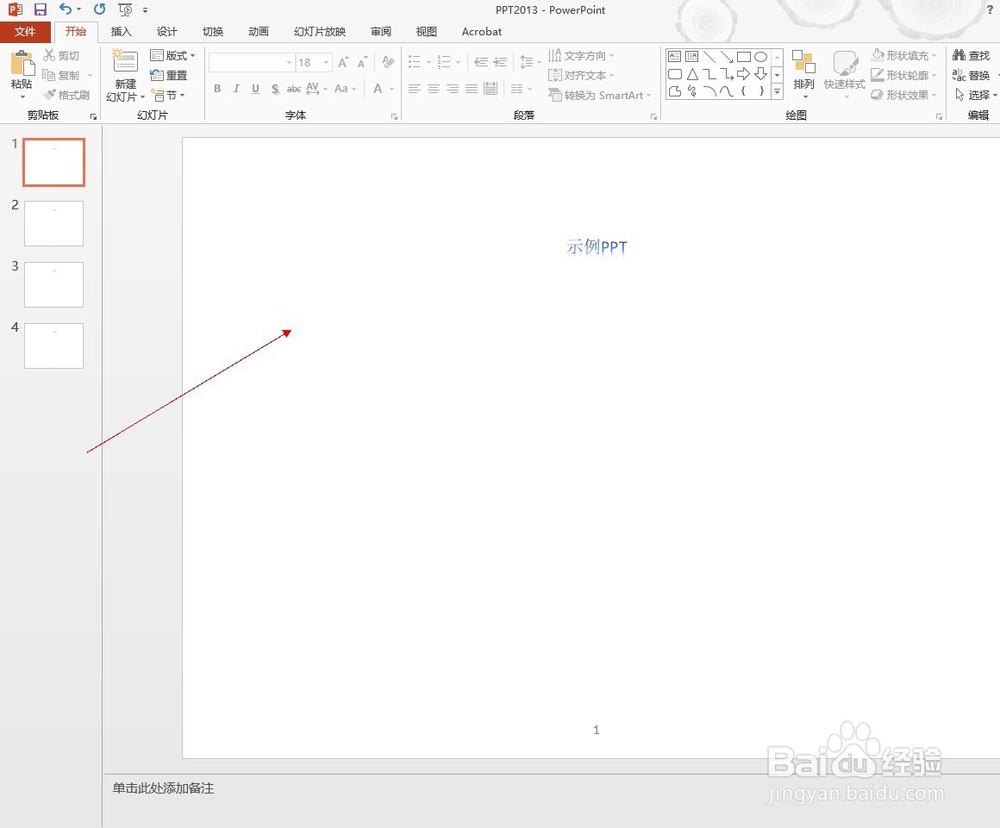Open the font name combo box

coord(251,62)
